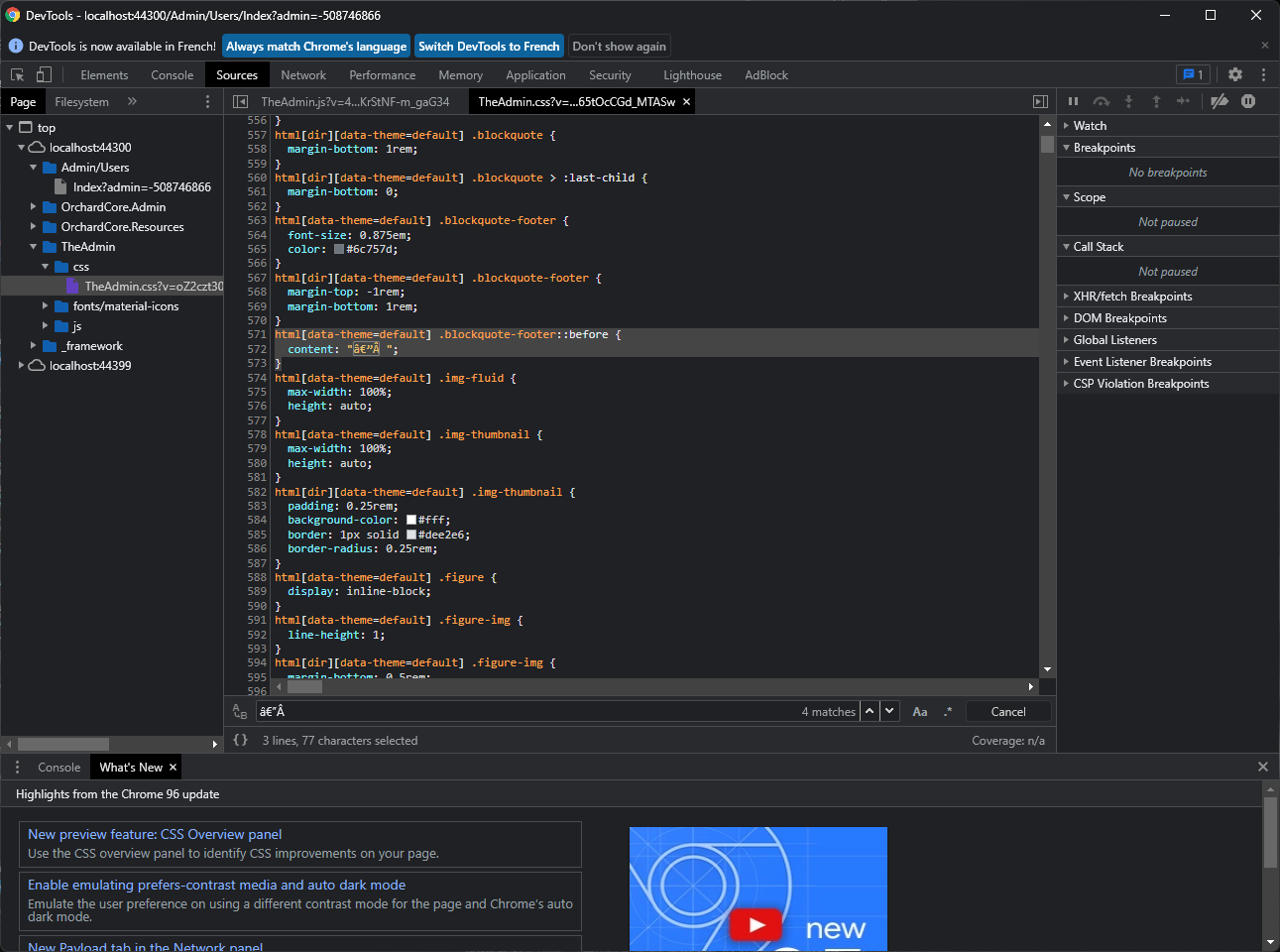Click the Pretty print curly braces icon
Screen dimensions: 1280x952
(239, 740)
